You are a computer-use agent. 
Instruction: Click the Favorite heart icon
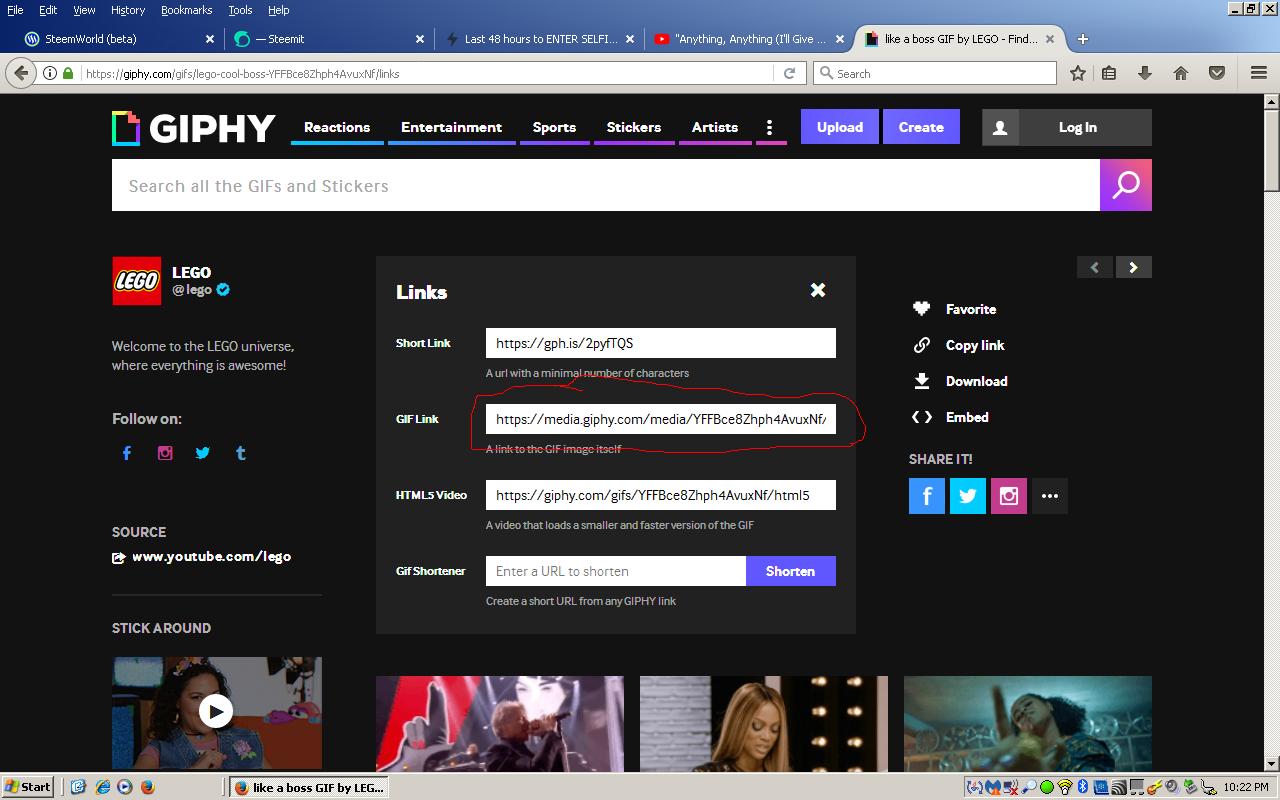point(922,309)
